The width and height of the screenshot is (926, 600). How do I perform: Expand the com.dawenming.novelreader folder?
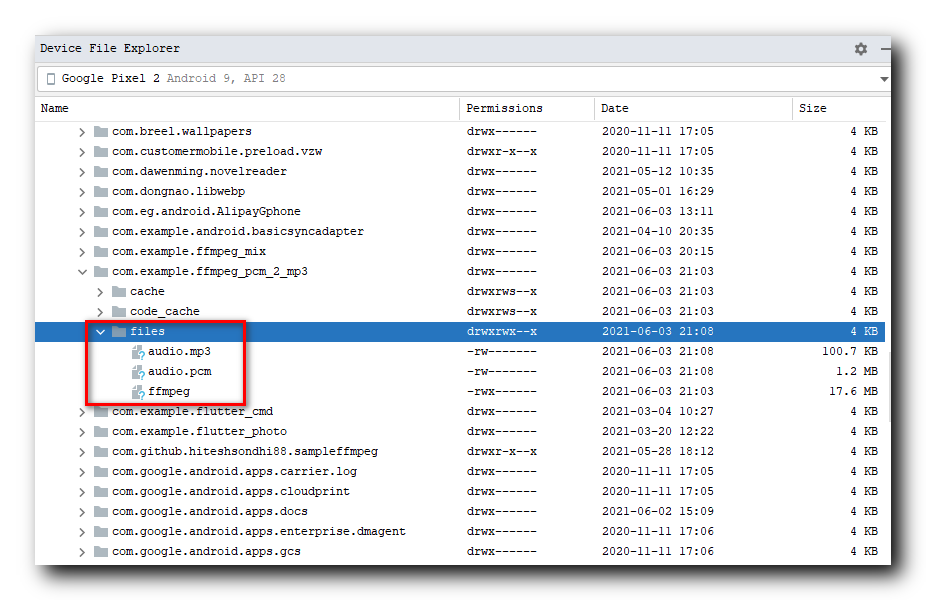click(82, 172)
